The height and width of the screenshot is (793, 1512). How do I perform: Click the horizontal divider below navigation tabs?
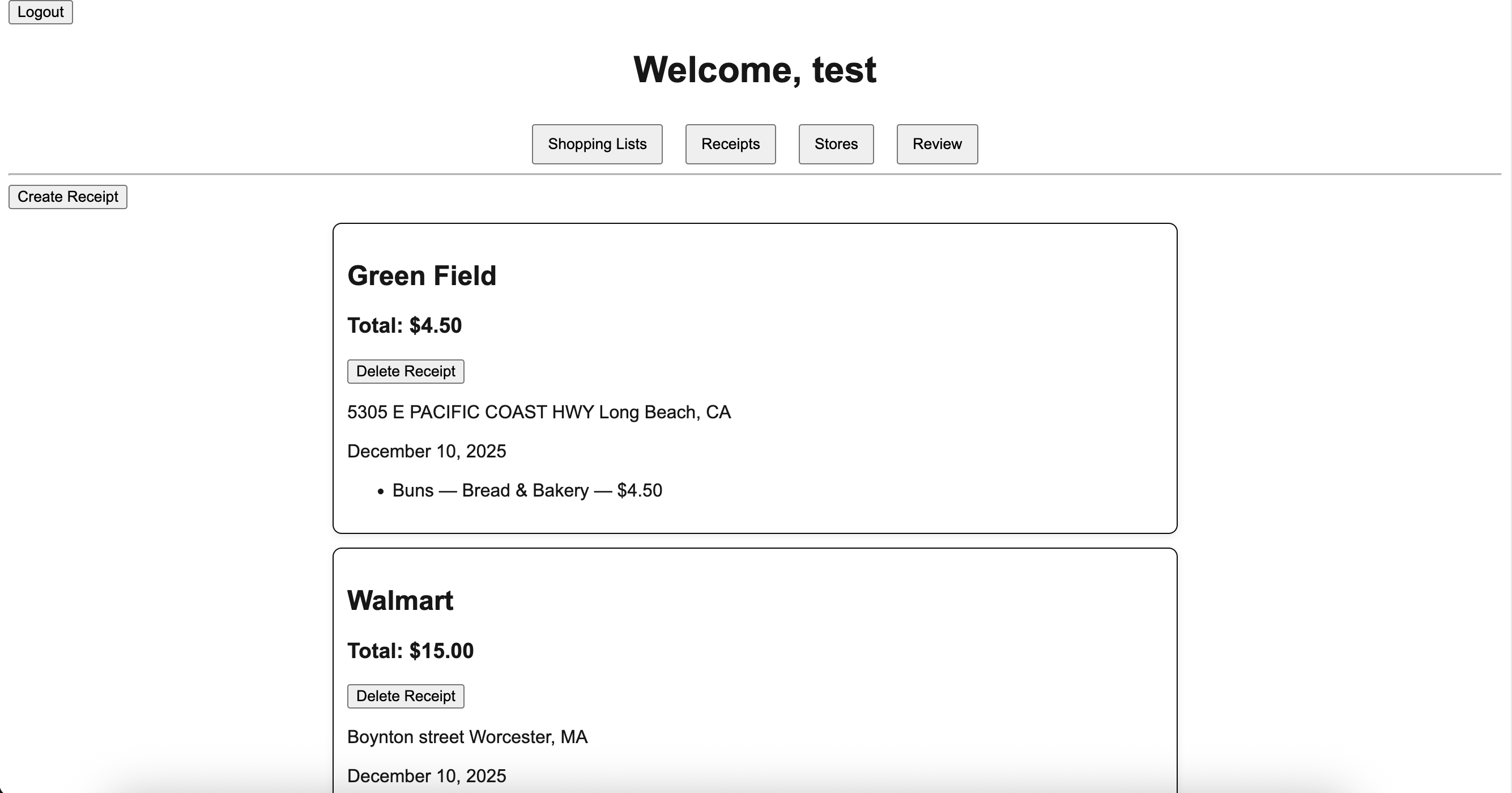tap(755, 174)
